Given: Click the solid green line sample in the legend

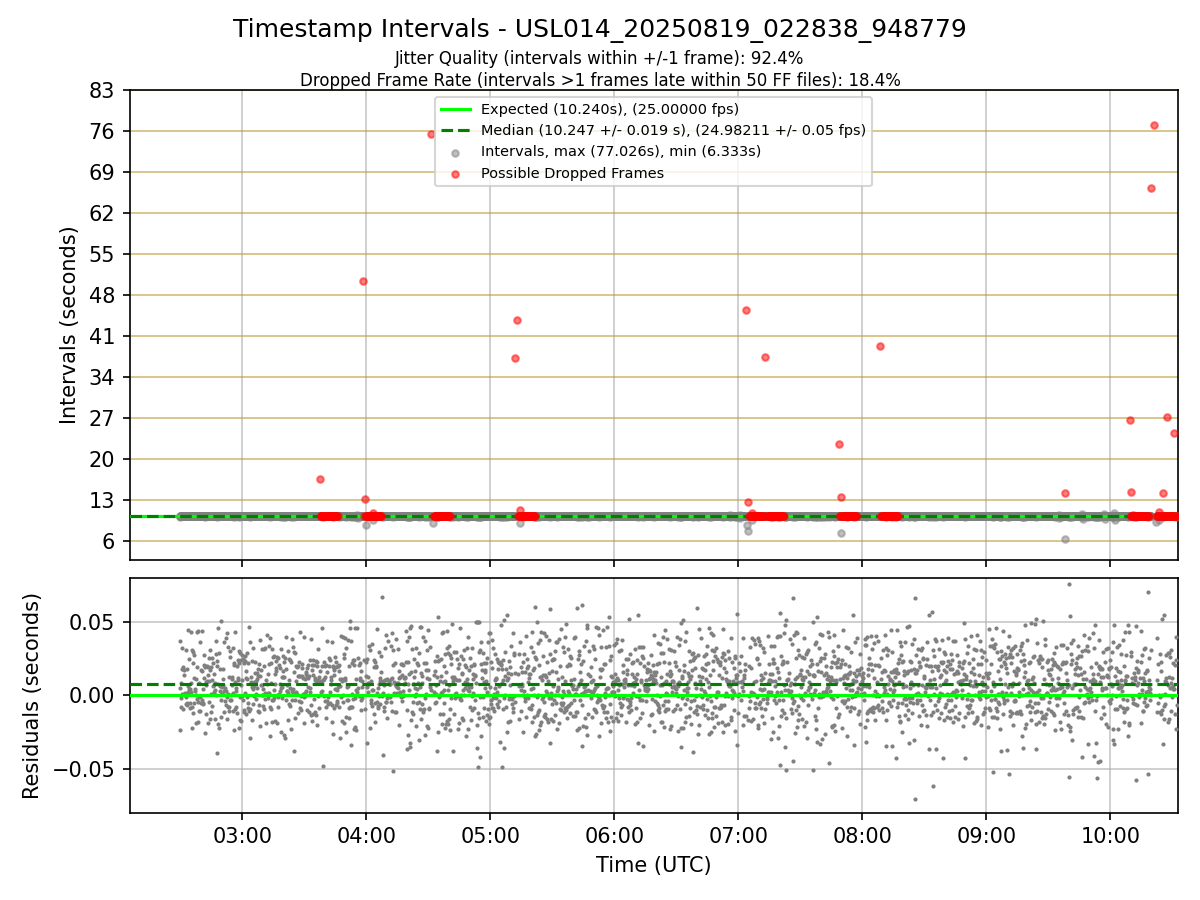Looking at the screenshot, I should (x=455, y=109).
